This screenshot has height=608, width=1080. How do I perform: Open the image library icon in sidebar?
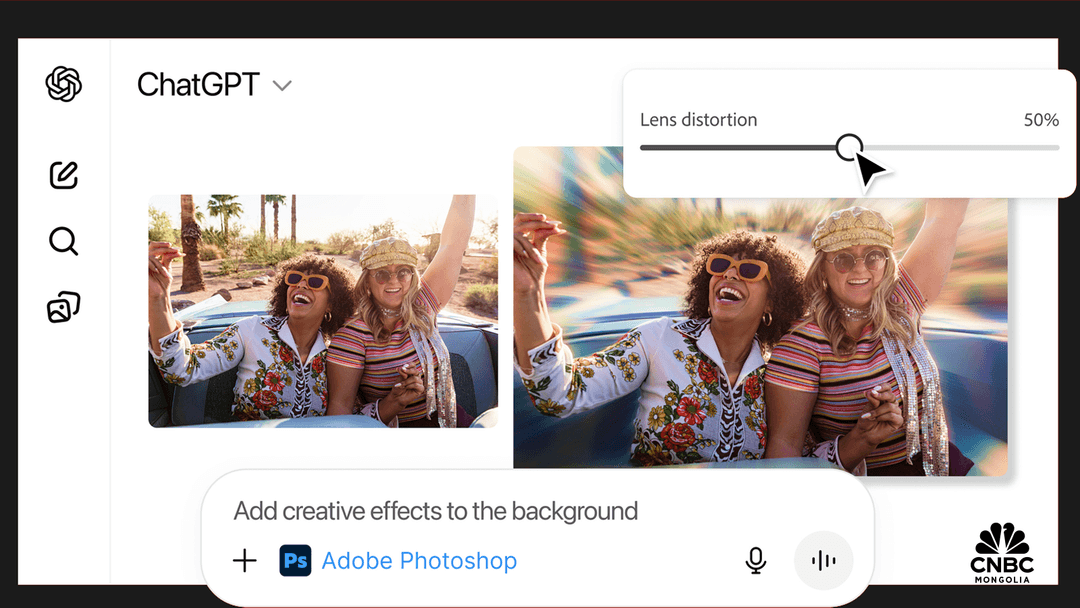pyautogui.click(x=63, y=307)
